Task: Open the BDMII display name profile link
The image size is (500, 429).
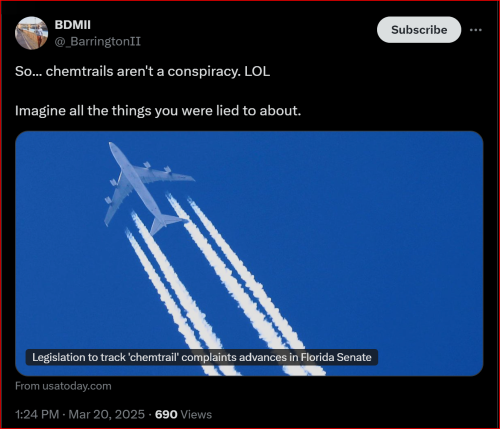Action: (x=72, y=25)
